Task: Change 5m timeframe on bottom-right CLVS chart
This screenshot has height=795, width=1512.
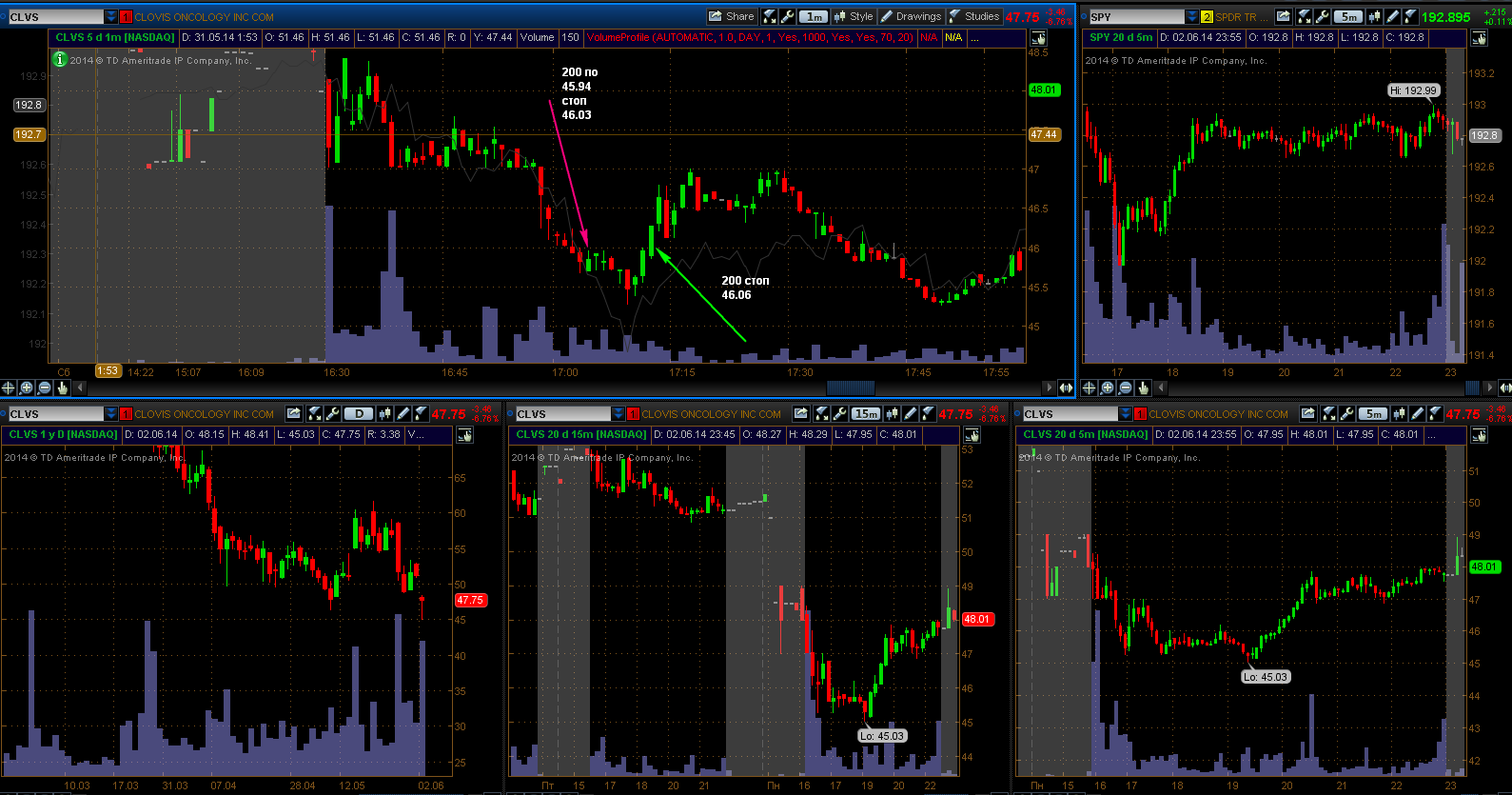Action: pyautogui.click(x=1372, y=413)
